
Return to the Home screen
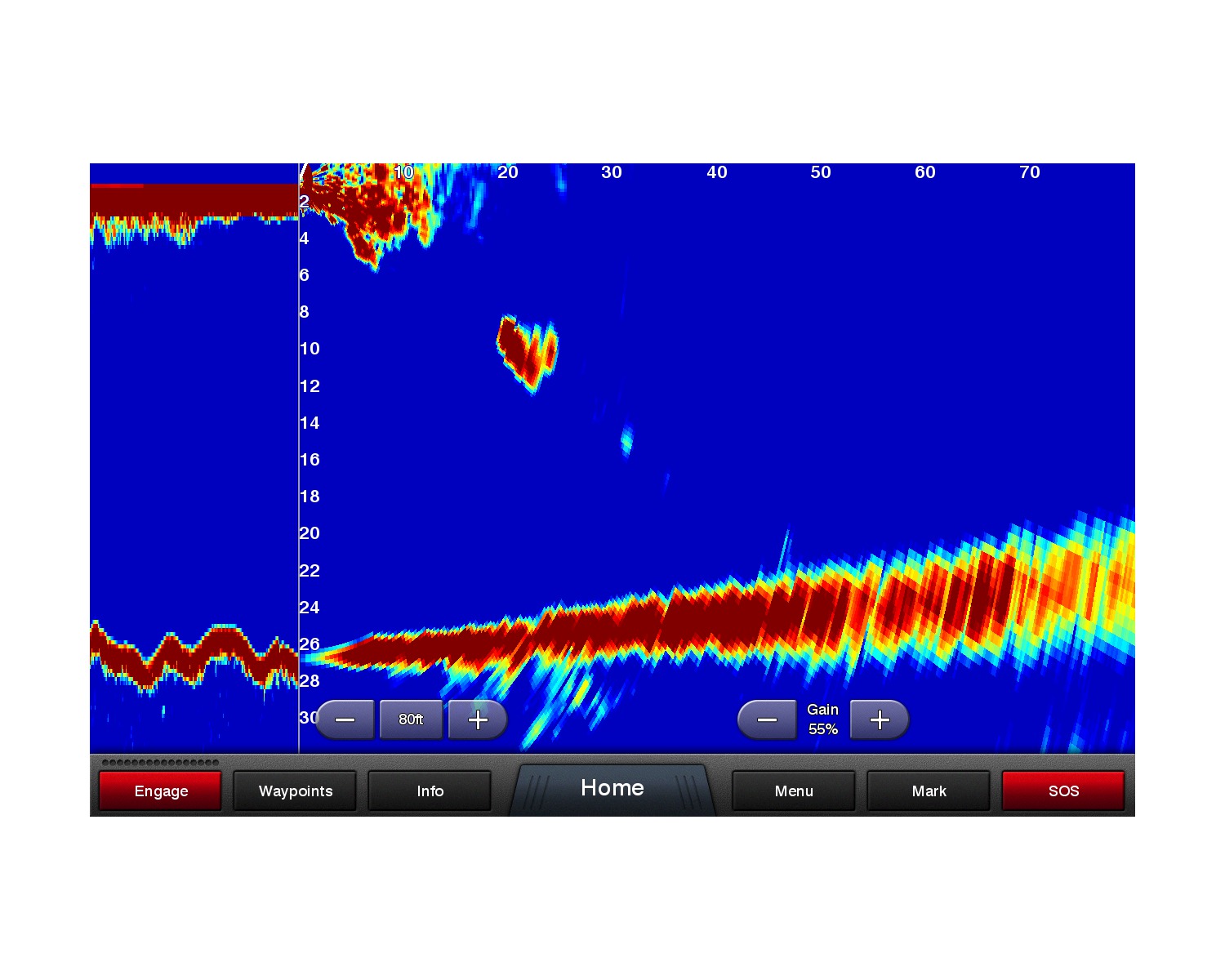click(x=612, y=788)
